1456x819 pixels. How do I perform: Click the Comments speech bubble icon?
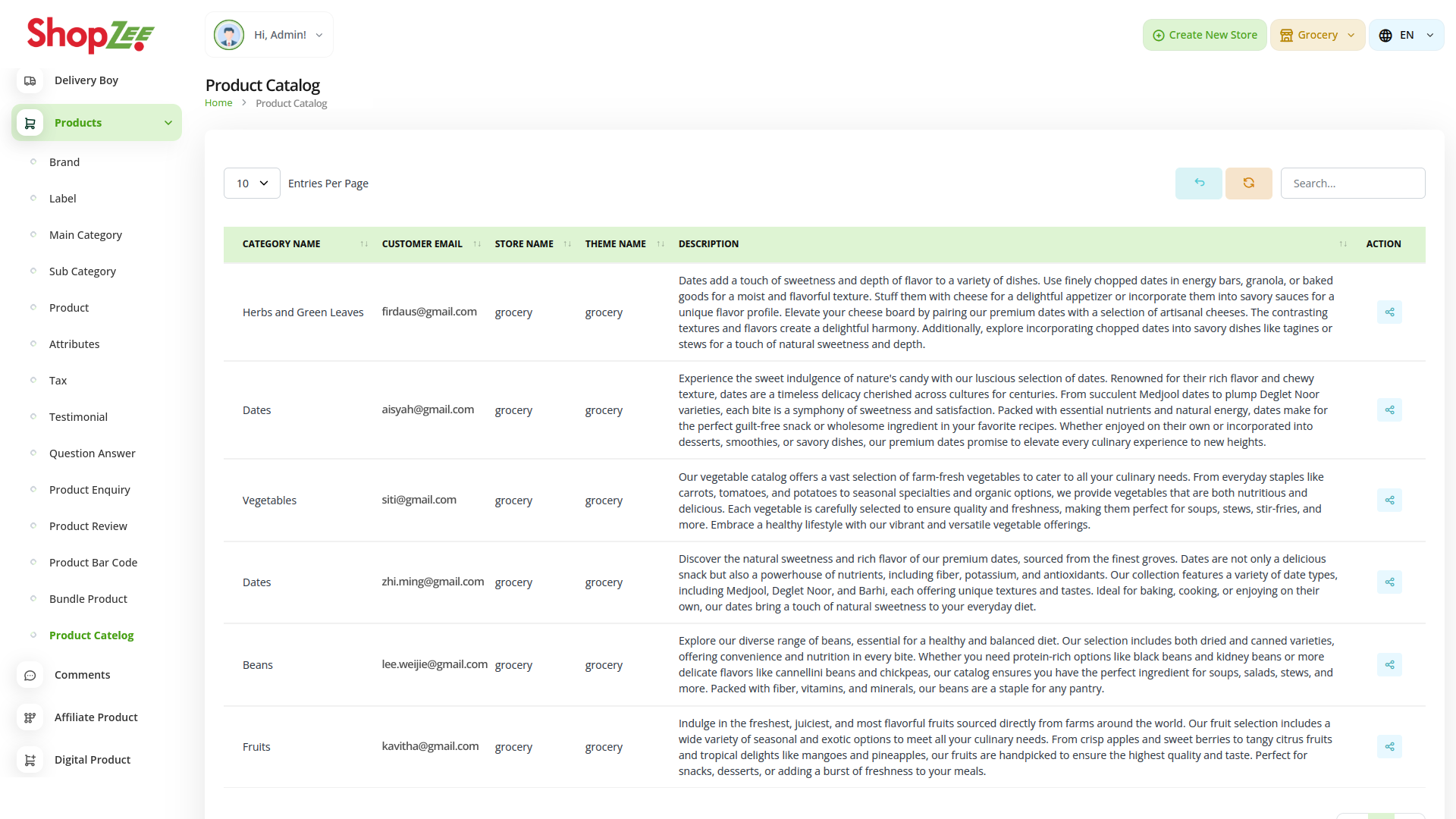30,675
